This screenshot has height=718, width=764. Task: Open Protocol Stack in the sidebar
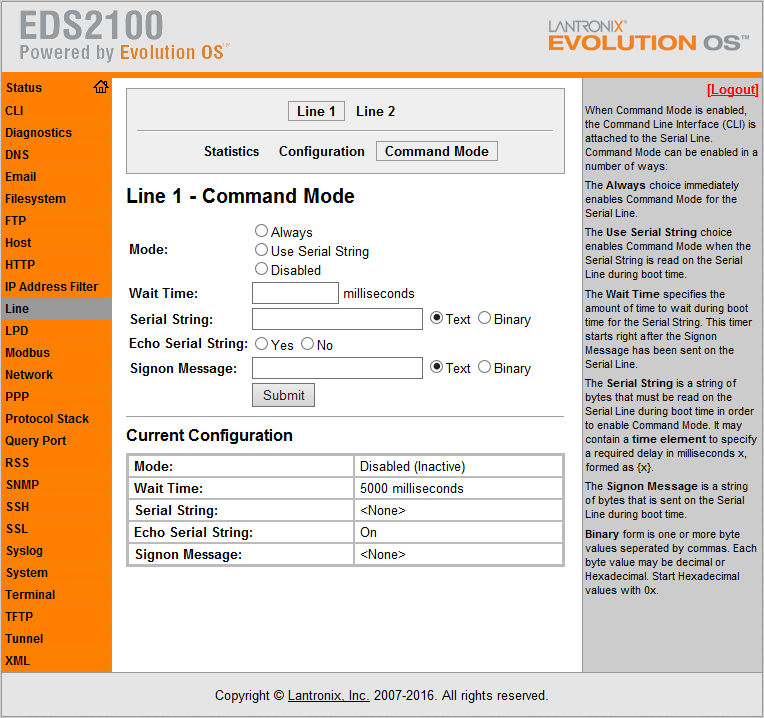pos(57,418)
